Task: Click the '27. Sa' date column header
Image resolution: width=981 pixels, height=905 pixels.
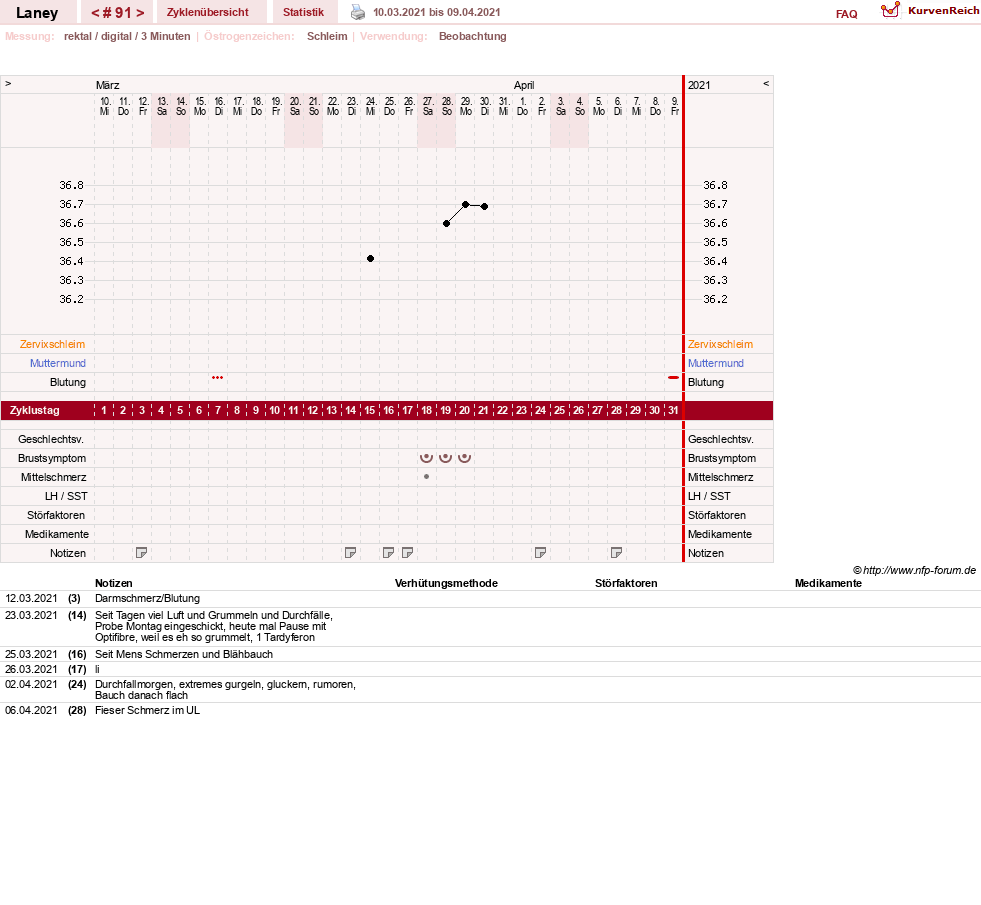Action: point(428,106)
